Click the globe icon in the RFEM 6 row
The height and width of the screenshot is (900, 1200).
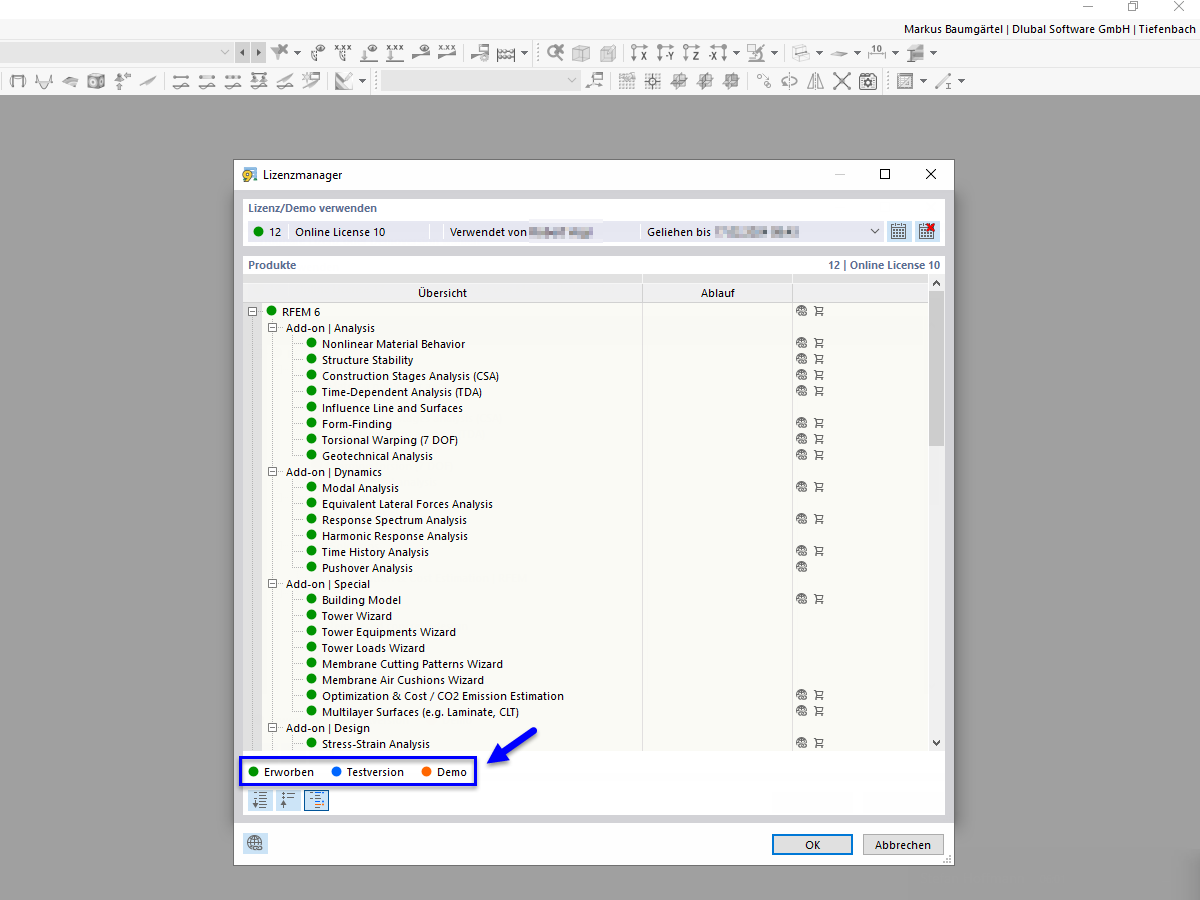(x=800, y=311)
